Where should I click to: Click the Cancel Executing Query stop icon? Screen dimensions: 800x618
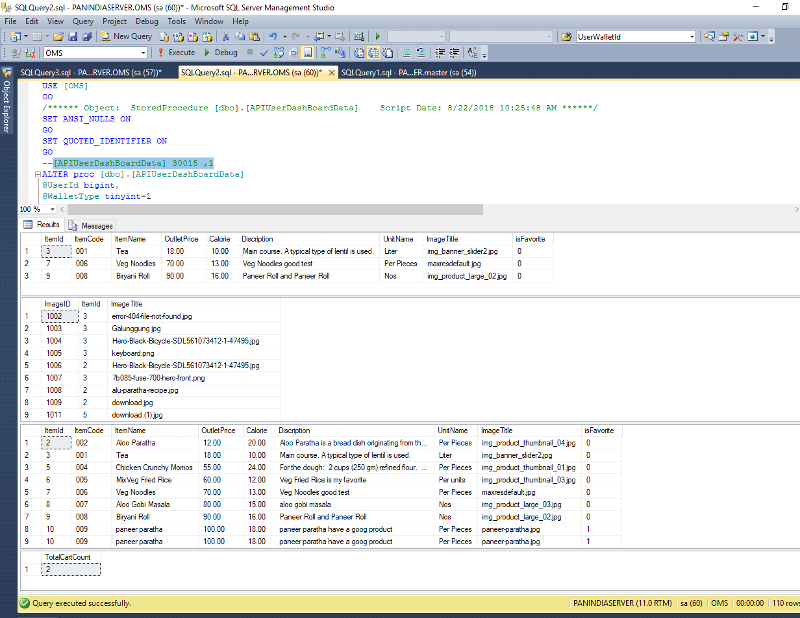point(250,52)
